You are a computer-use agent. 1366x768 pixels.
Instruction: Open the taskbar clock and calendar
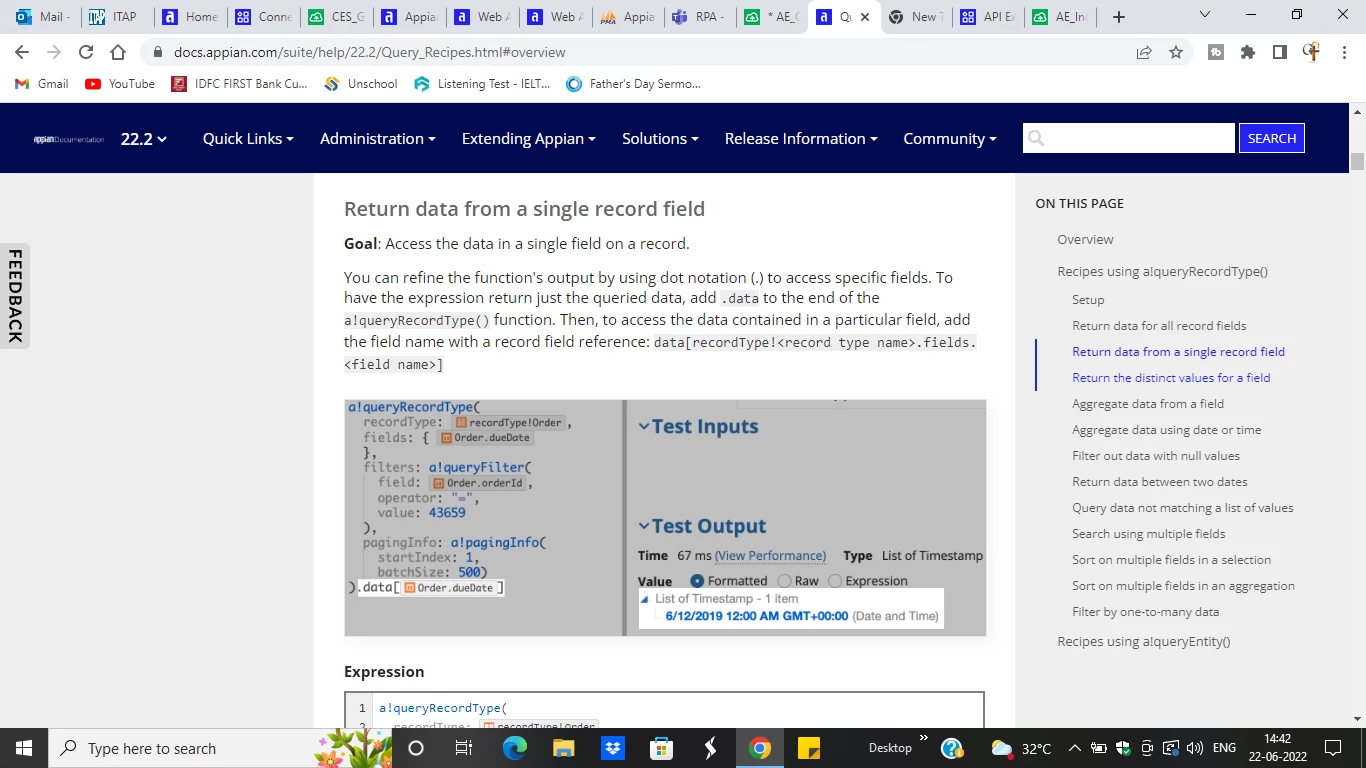tap(1277, 748)
